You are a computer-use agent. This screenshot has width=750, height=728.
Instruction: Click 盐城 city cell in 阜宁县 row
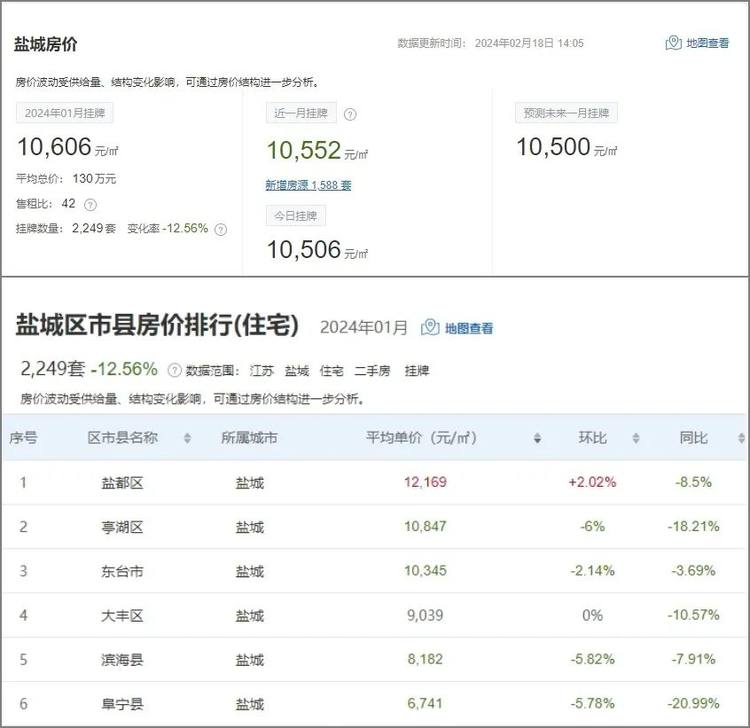[x=249, y=704]
